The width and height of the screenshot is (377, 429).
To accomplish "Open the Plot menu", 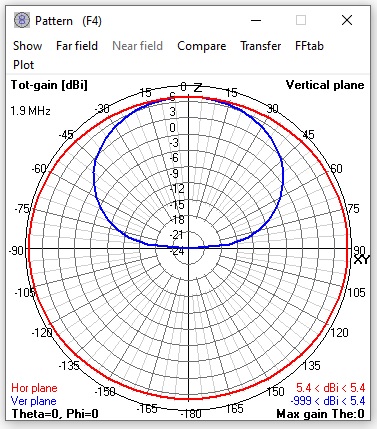I will (23, 65).
